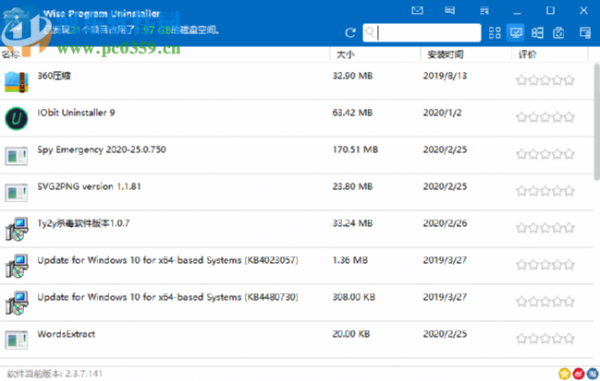Viewport: 600px width, 381px height.
Task: Click the 308.00 KB size value
Action: tap(354, 297)
